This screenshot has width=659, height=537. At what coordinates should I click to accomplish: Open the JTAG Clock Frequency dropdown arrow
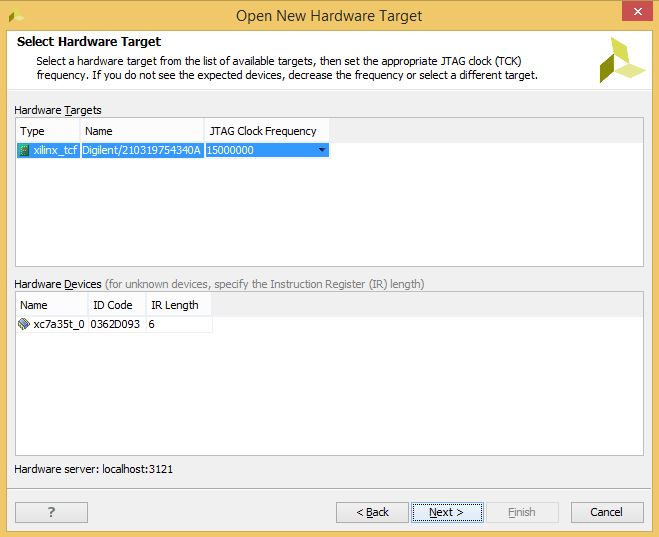click(x=322, y=150)
